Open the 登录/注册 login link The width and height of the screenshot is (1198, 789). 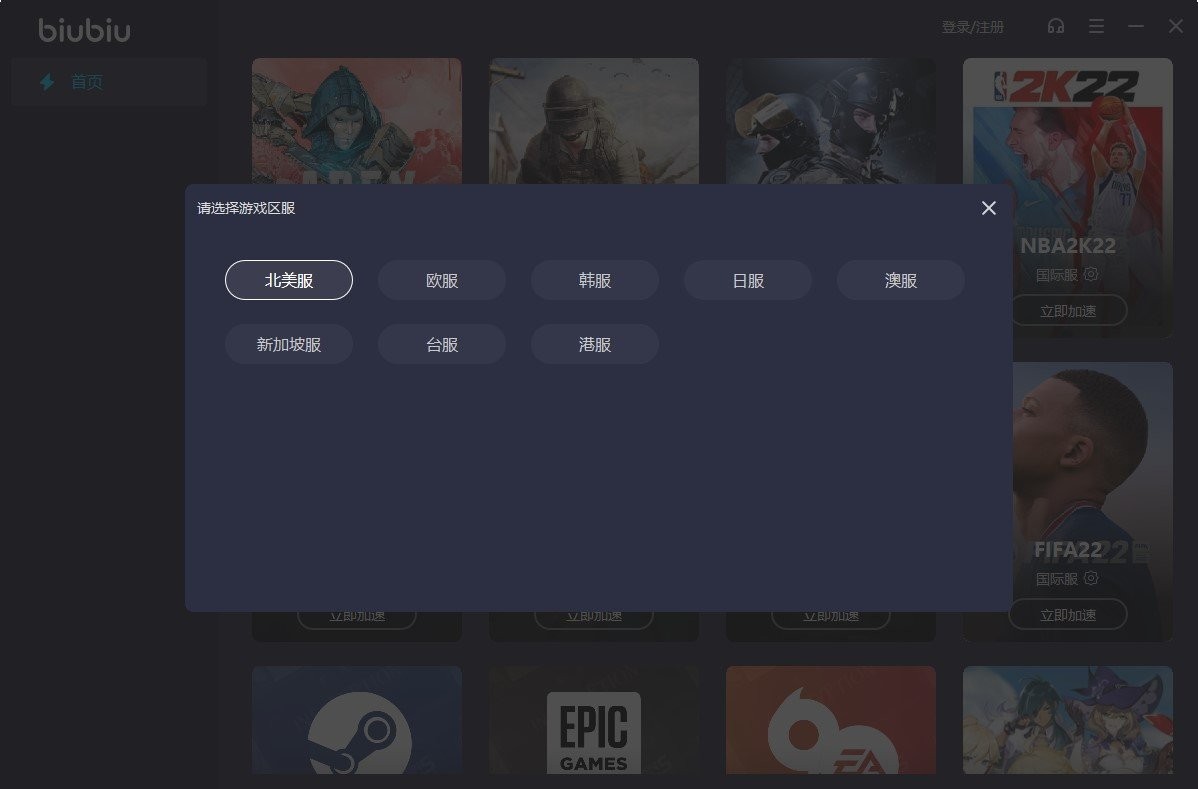[973, 27]
